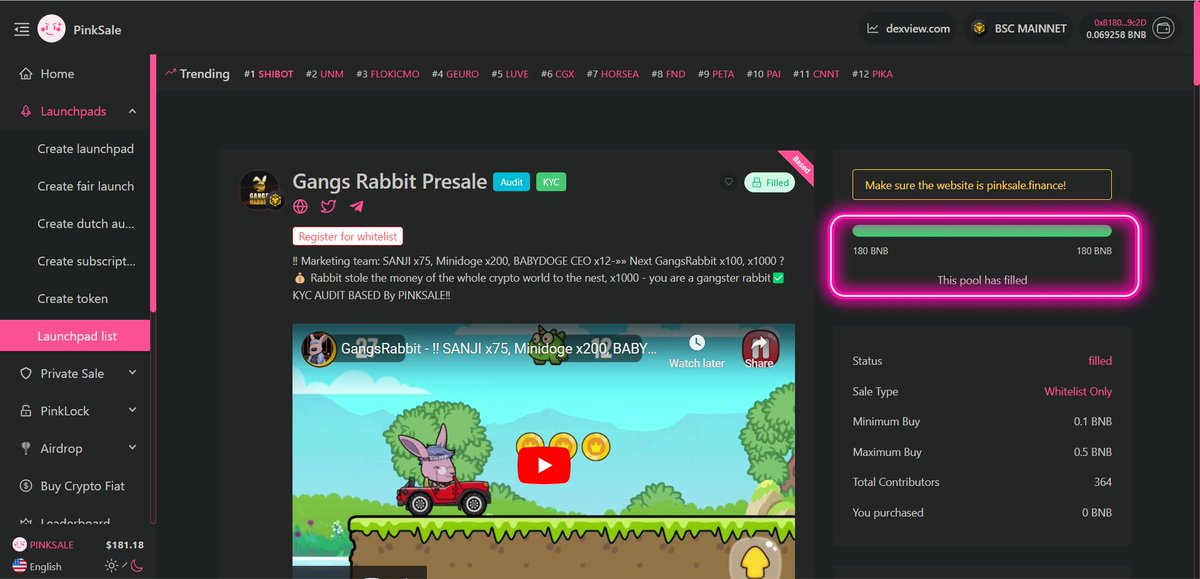Open the Gangs Rabbit Twitter profile

click(327, 206)
